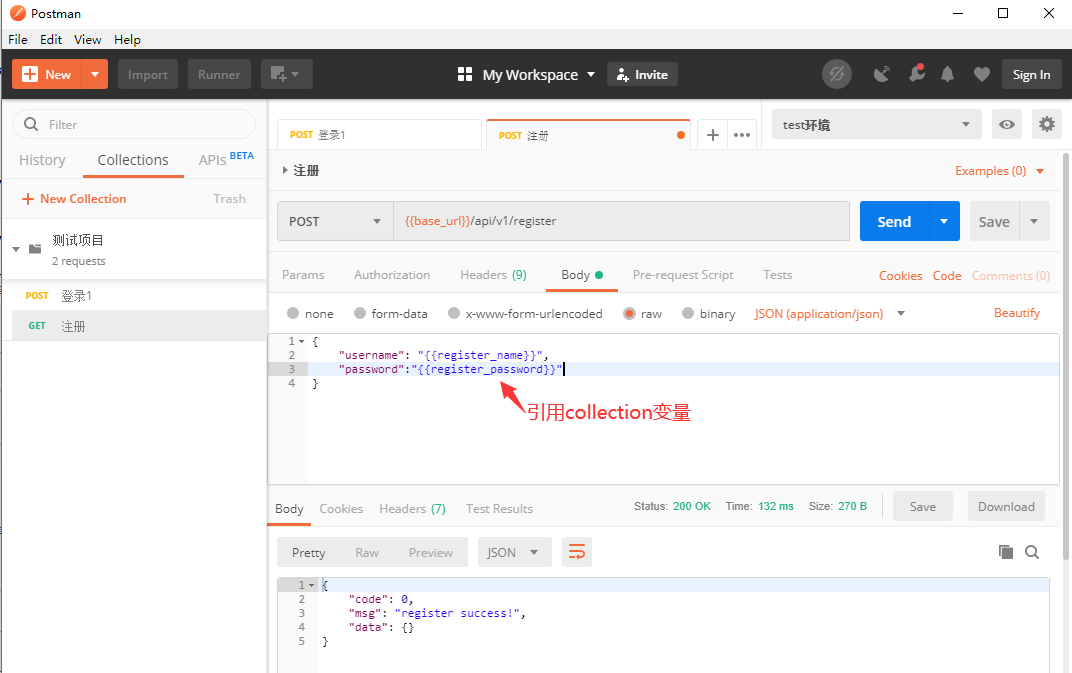Open the File menu
The width and height of the screenshot is (1072, 673).
(x=18, y=39)
